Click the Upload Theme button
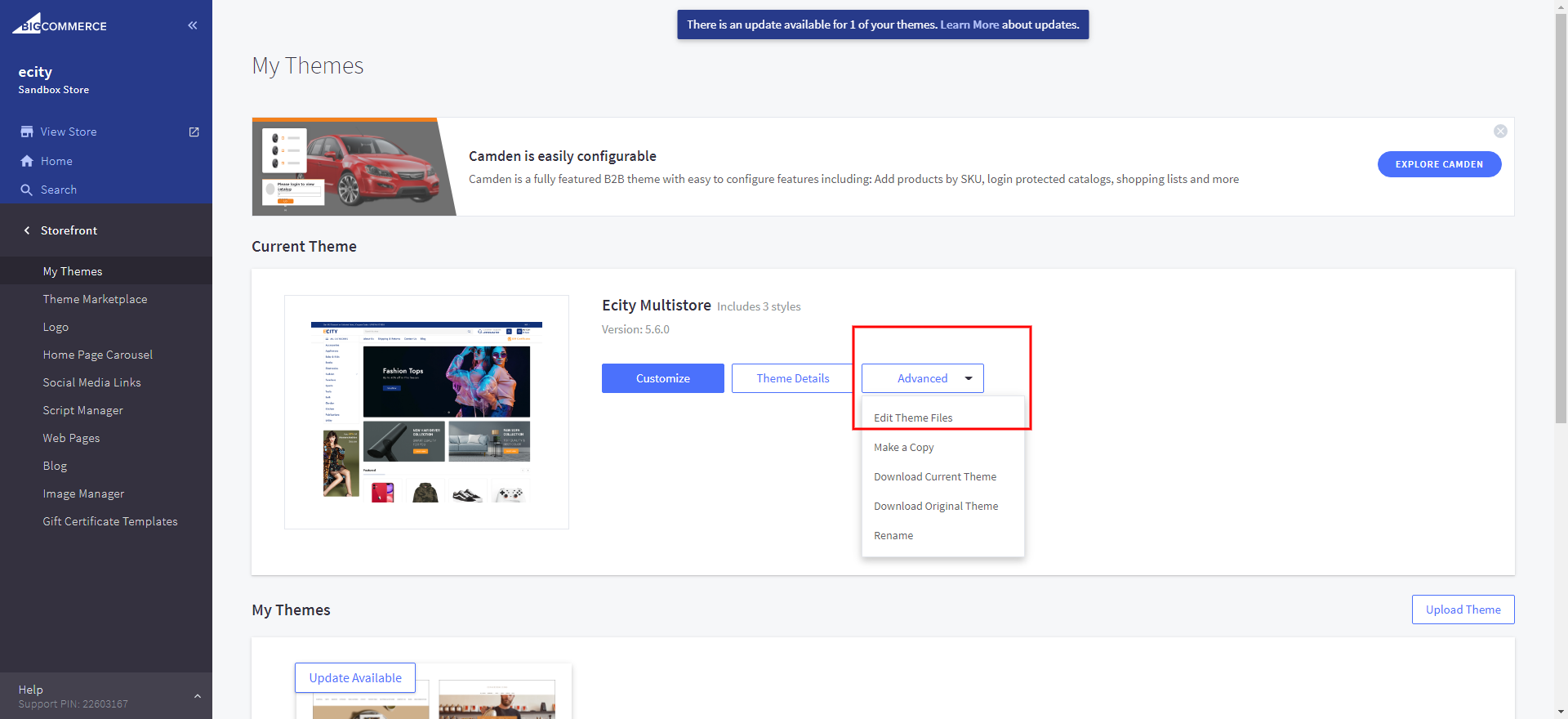Image resolution: width=1568 pixels, height=719 pixels. click(x=1463, y=610)
